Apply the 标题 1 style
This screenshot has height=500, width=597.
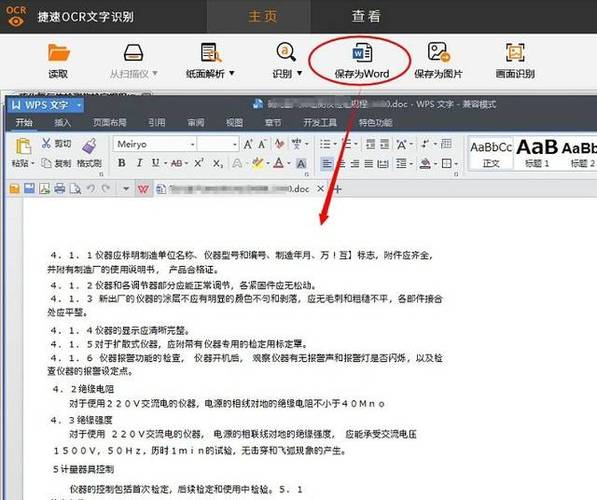point(537,154)
